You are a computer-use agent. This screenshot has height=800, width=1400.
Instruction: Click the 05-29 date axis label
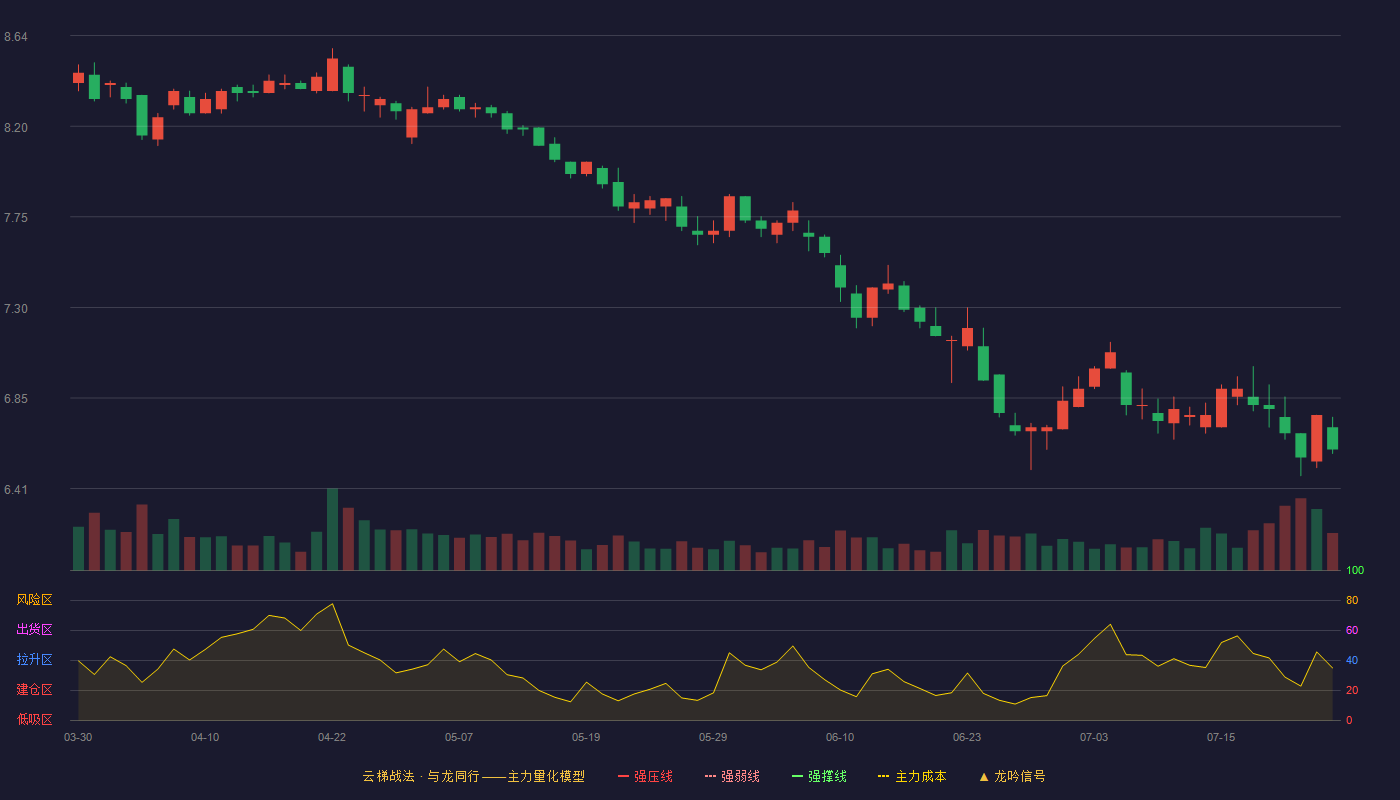point(713,737)
